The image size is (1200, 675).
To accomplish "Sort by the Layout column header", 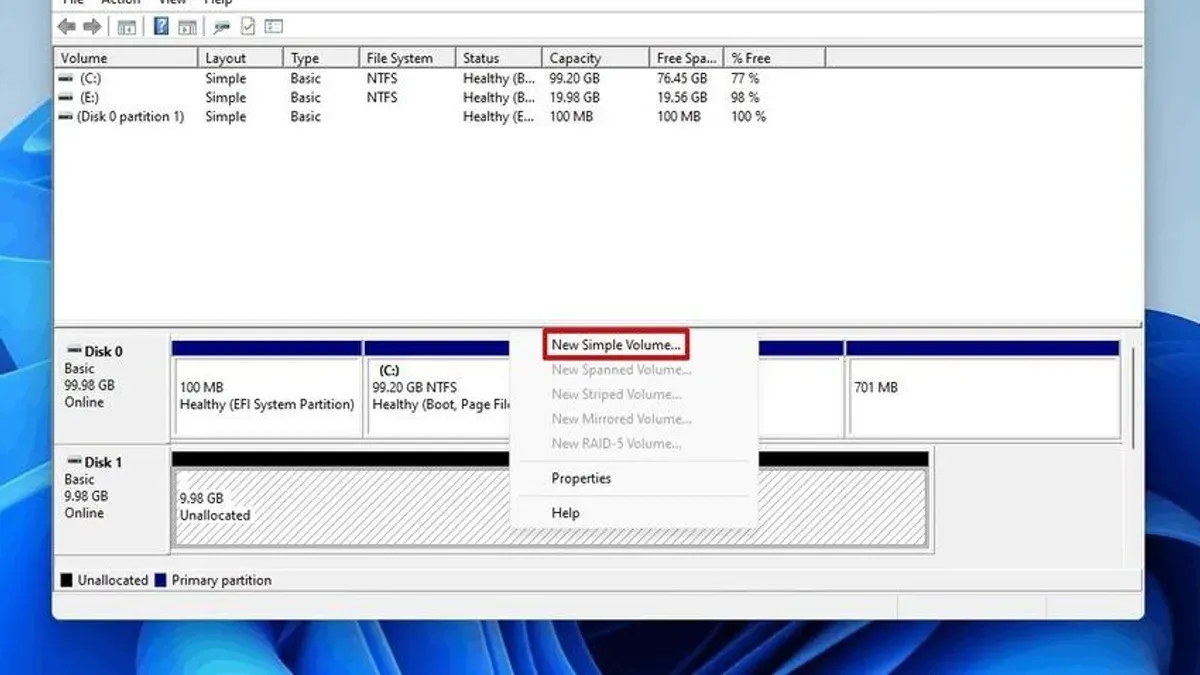I will [240, 58].
